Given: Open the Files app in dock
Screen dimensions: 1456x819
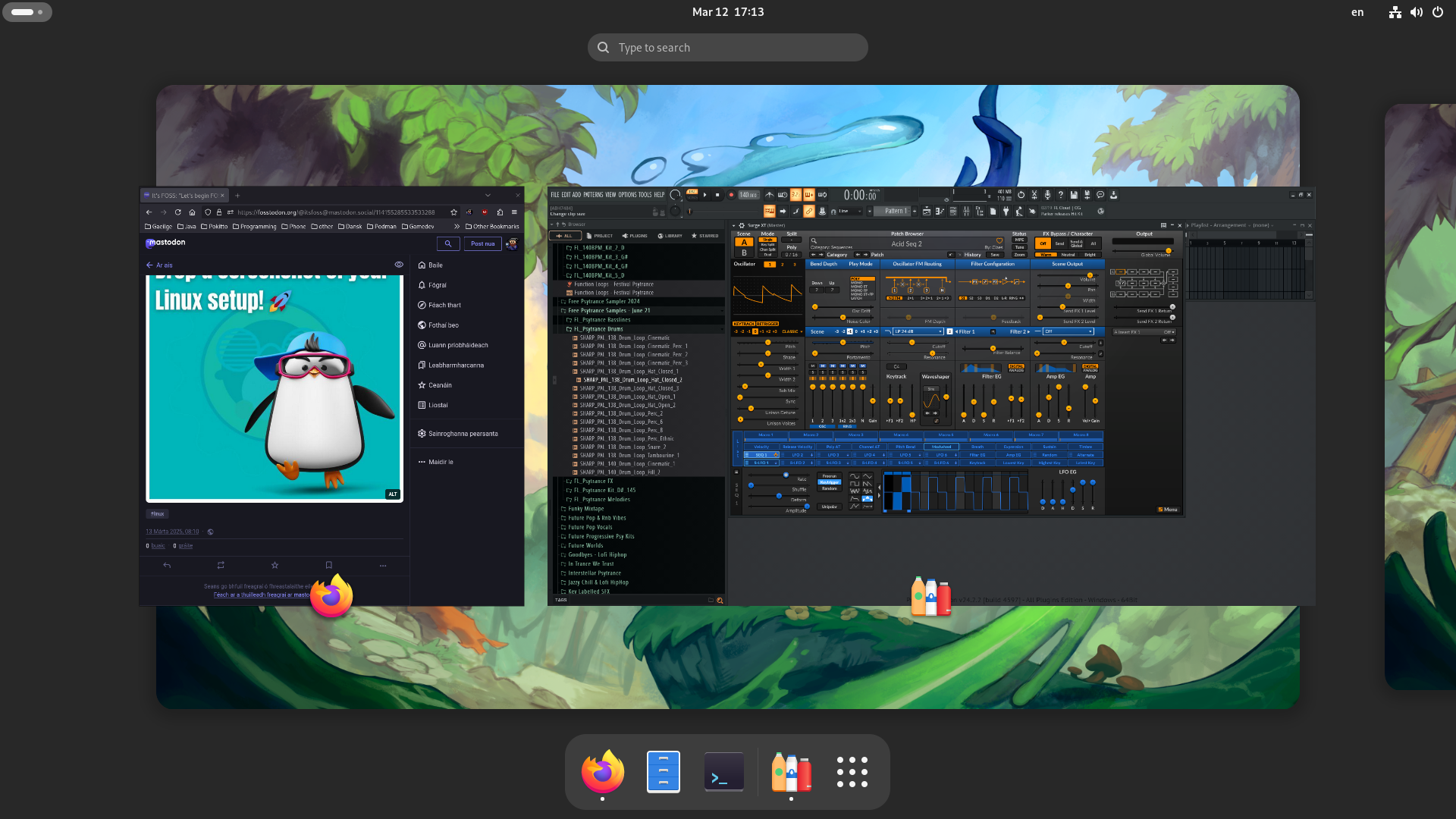Looking at the screenshot, I should (x=663, y=771).
